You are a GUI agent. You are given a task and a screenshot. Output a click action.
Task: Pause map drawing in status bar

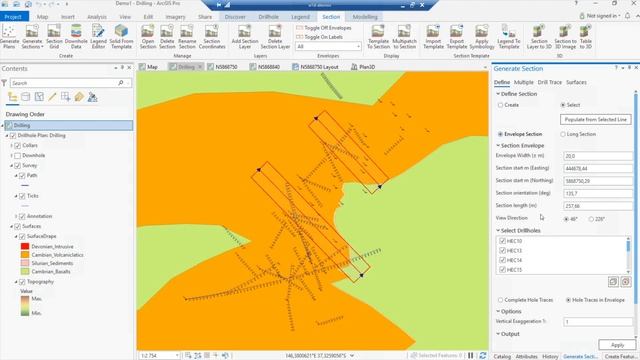click(x=471, y=355)
